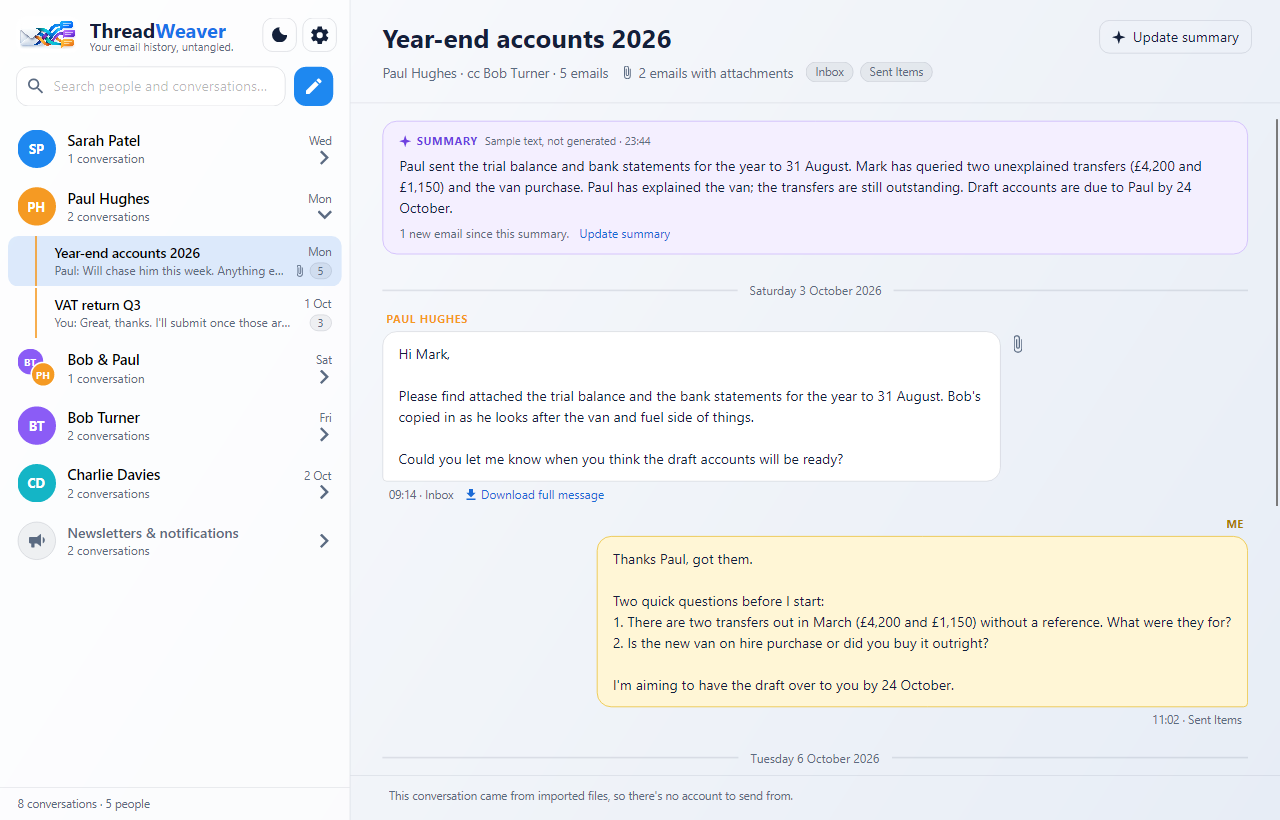1280x820 pixels.
Task: Open settings via the gear icon
Action: 319,36
